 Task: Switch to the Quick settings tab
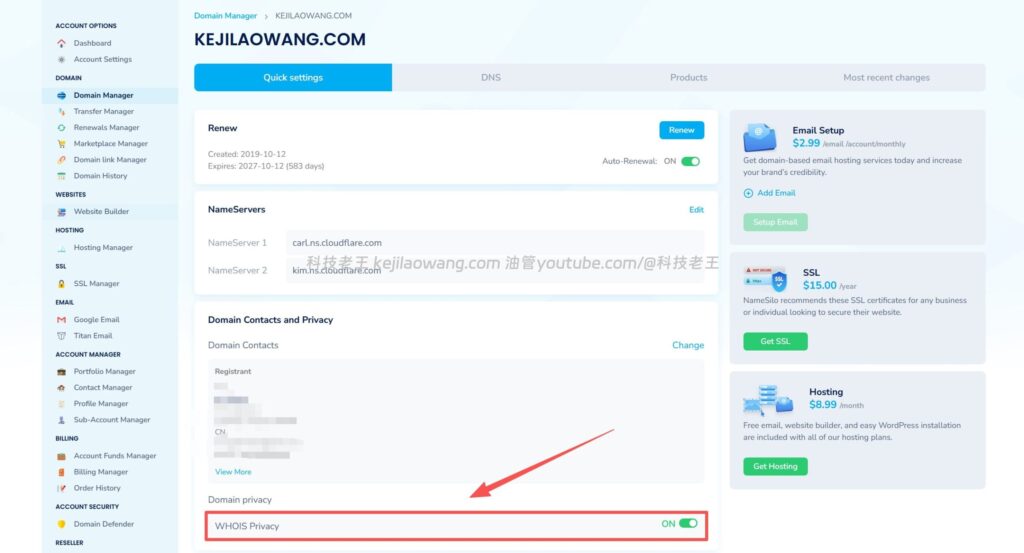(x=293, y=78)
